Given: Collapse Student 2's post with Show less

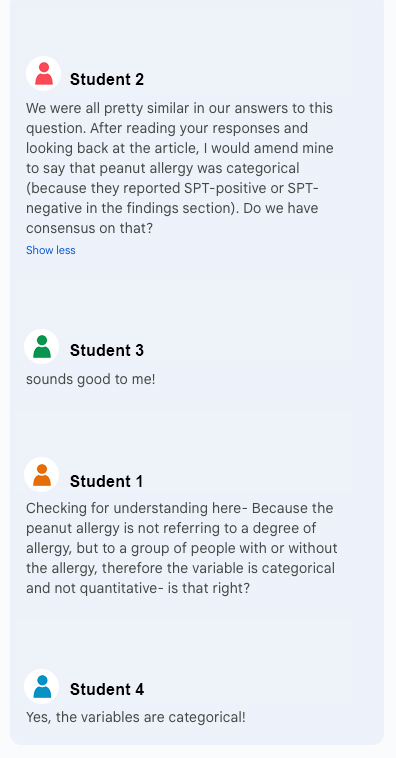Looking at the screenshot, I should pyautogui.click(x=51, y=250).
